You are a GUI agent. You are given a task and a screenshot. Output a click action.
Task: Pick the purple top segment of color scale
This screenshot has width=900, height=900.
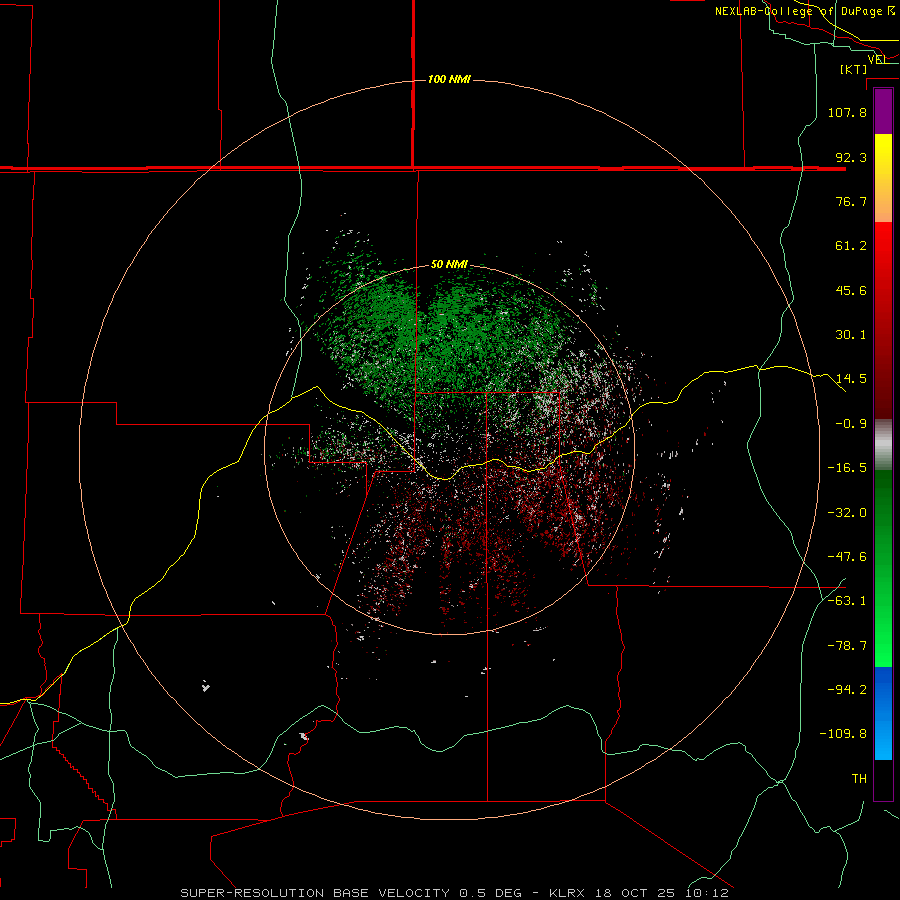tap(883, 111)
